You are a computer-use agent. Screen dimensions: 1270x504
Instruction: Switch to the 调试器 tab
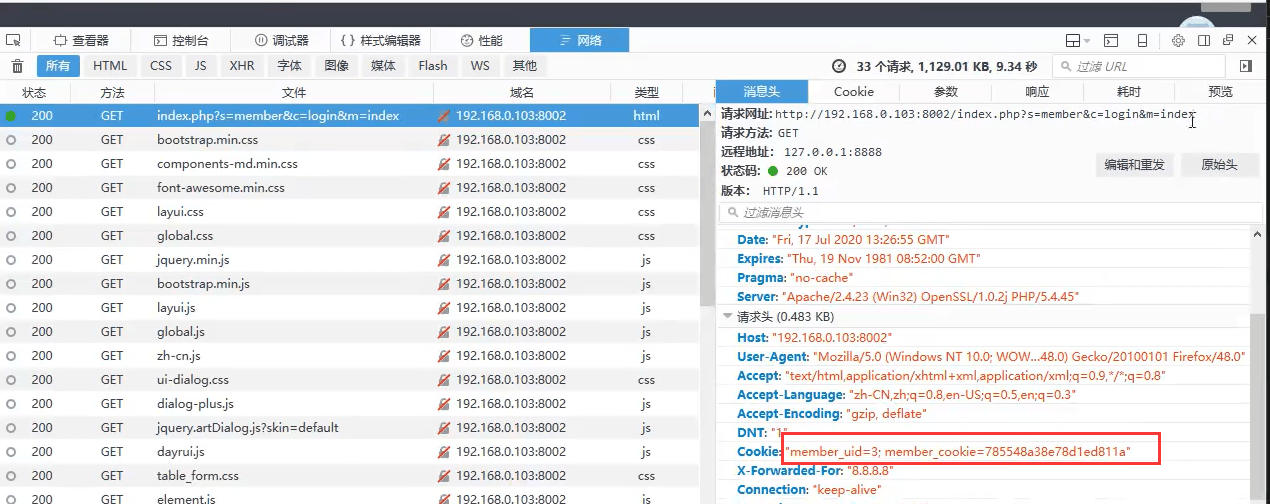tap(281, 41)
